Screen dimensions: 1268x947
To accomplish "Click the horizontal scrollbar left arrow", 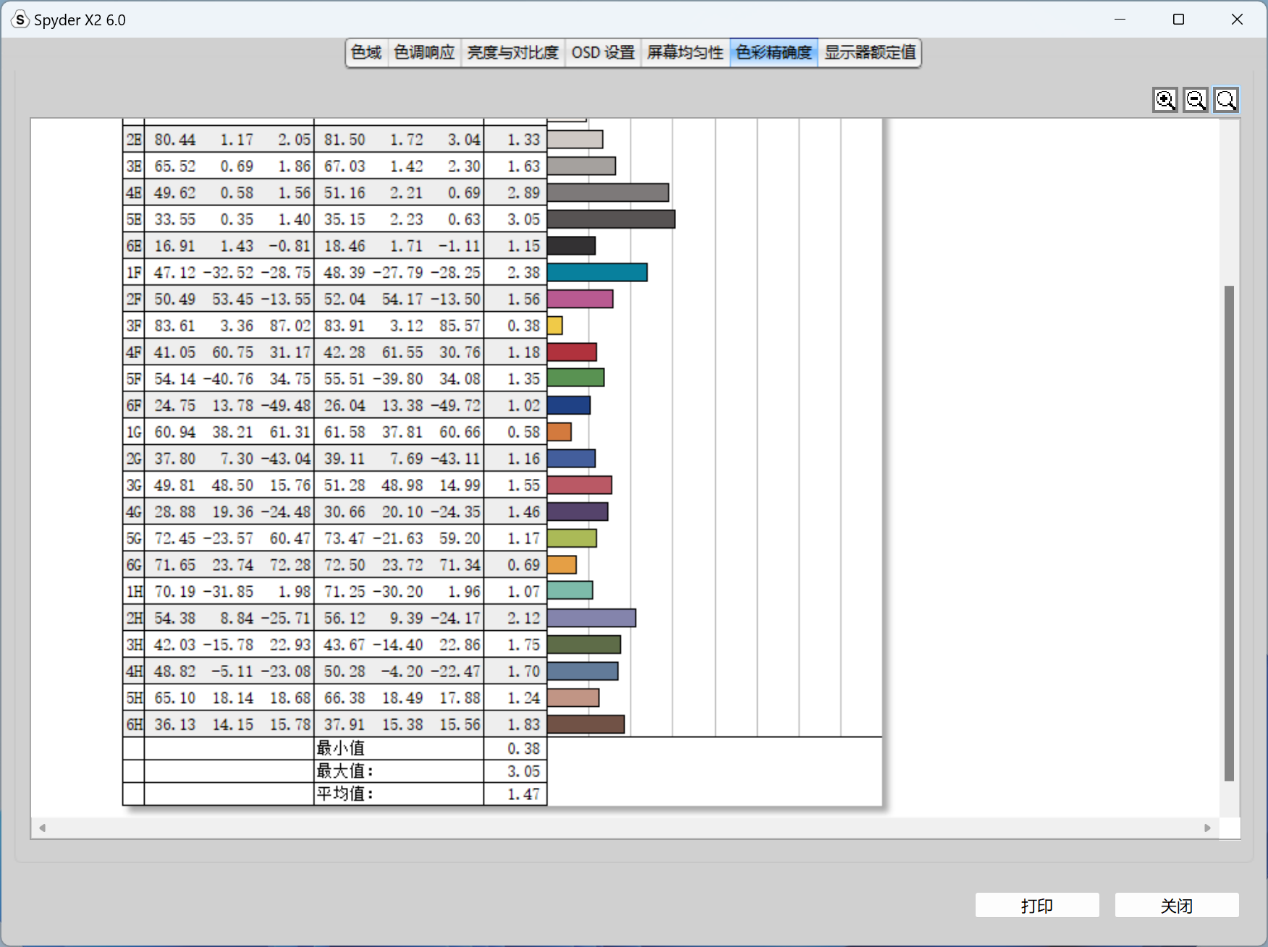I will click(x=42, y=828).
